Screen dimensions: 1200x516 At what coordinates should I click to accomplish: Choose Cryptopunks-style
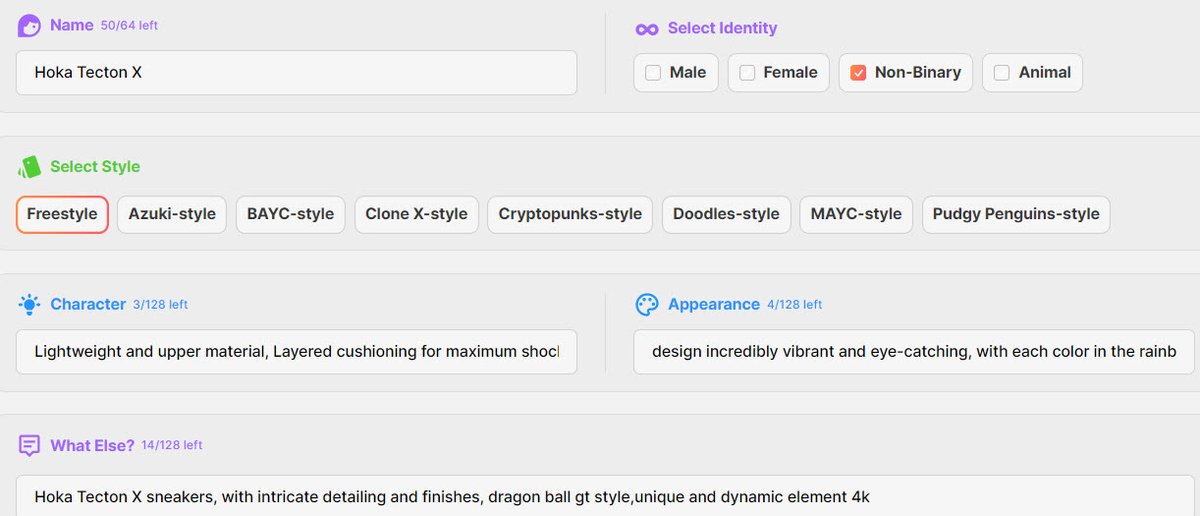click(x=570, y=214)
